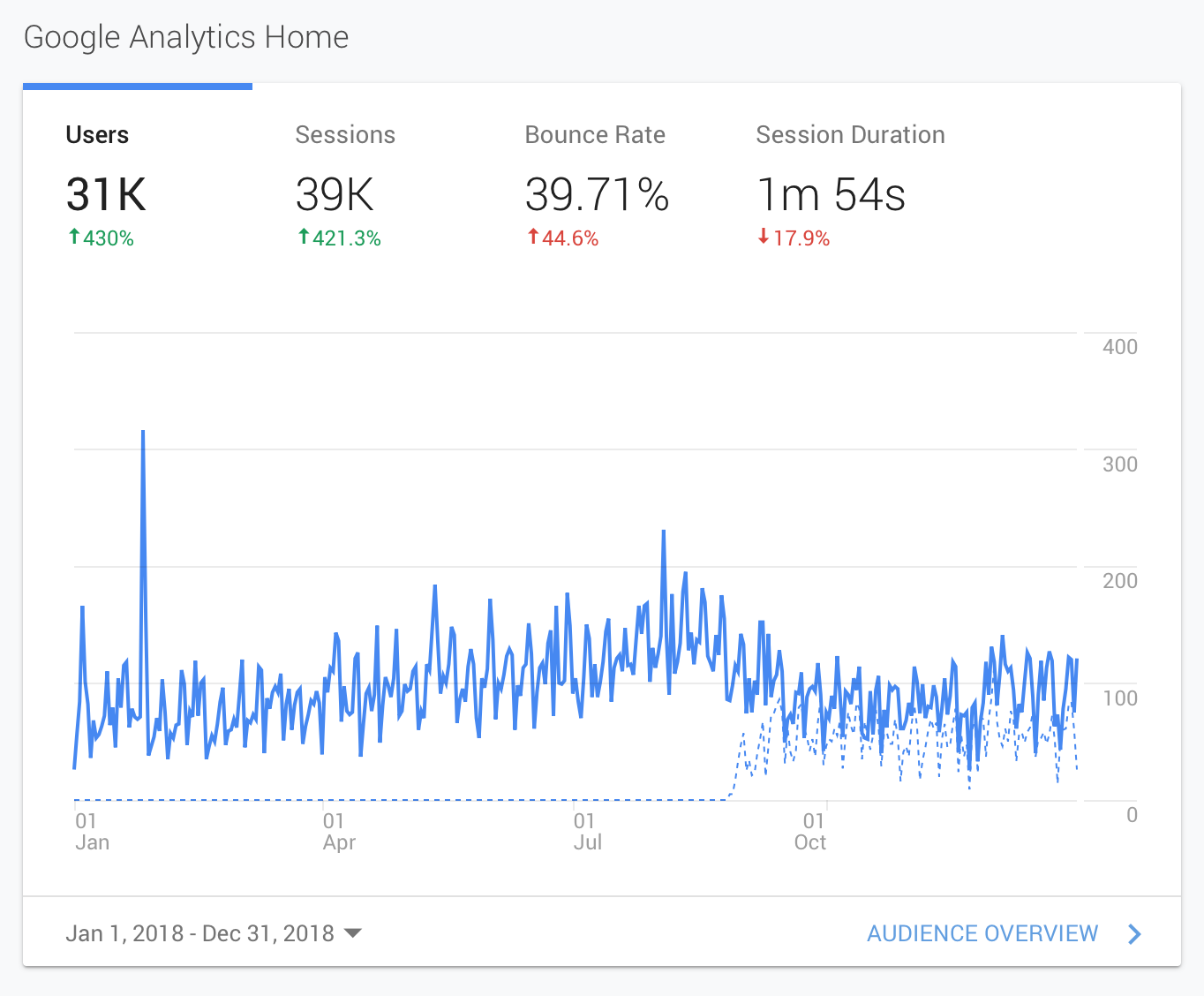Click the 100 y-axis label
The image size is (1204, 996).
coord(1120,698)
